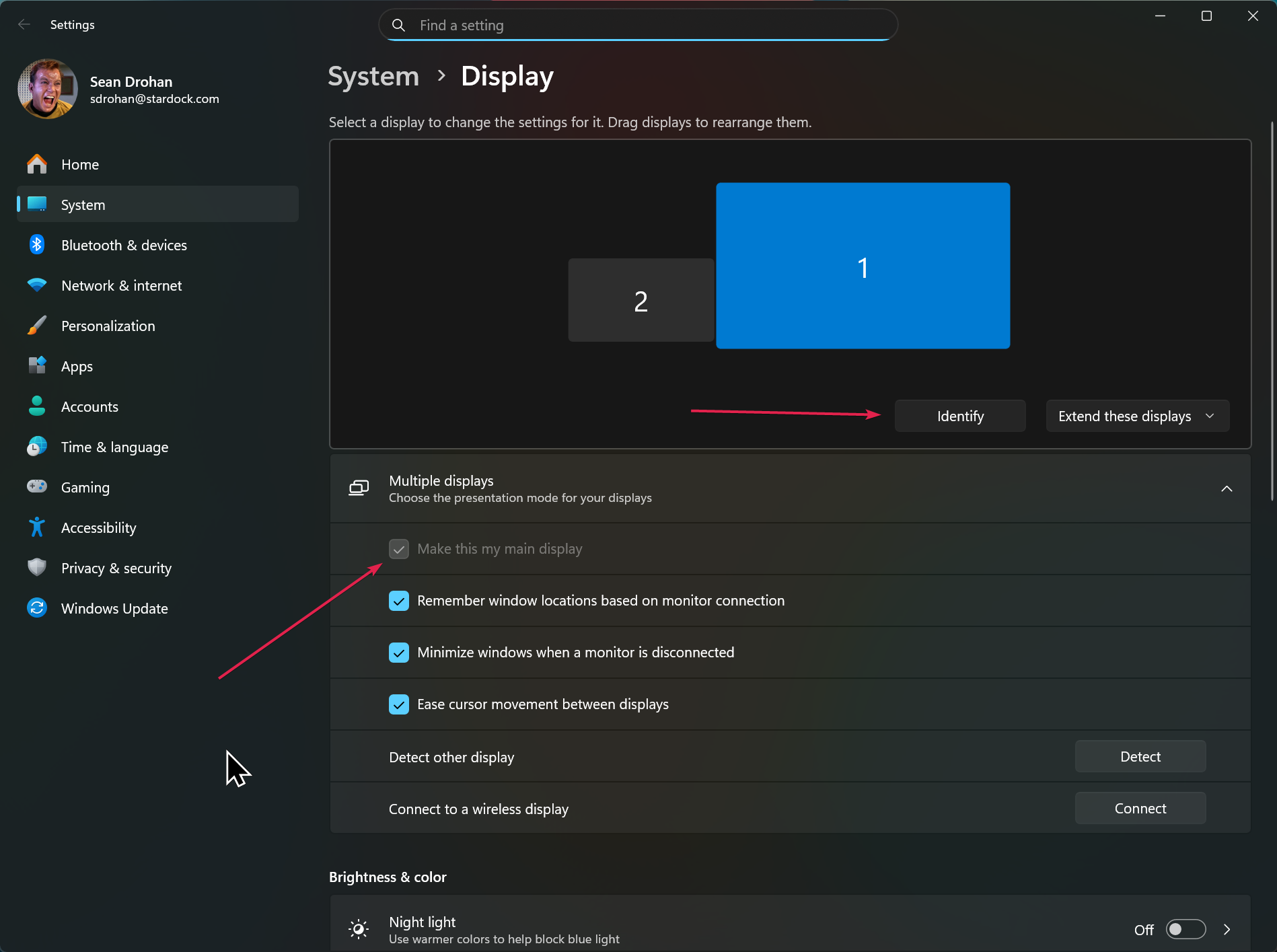Click the Bluetooth & devices icon

37,245
